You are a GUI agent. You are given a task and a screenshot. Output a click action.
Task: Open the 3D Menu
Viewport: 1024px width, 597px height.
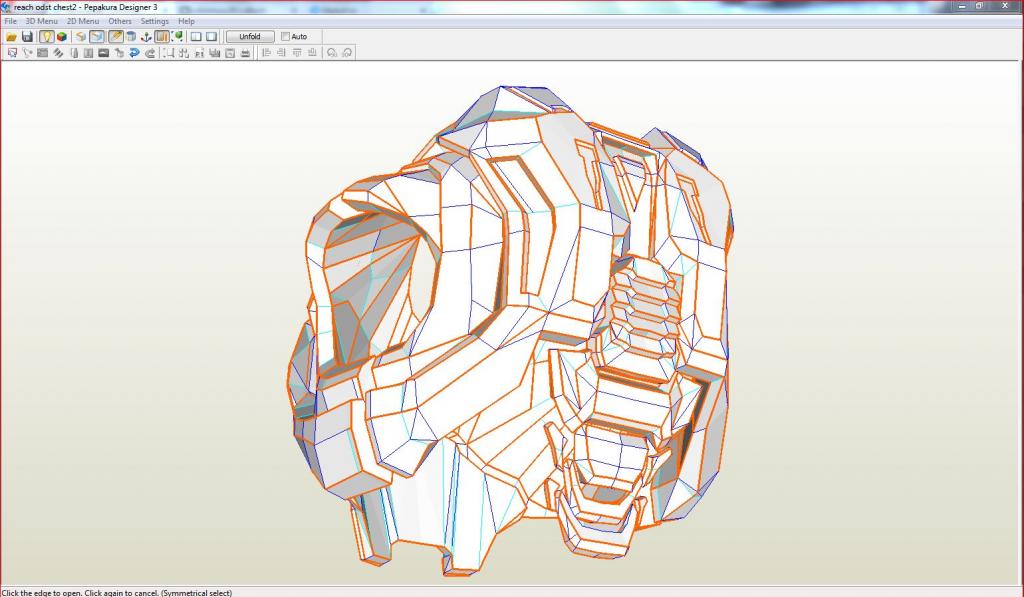41,21
